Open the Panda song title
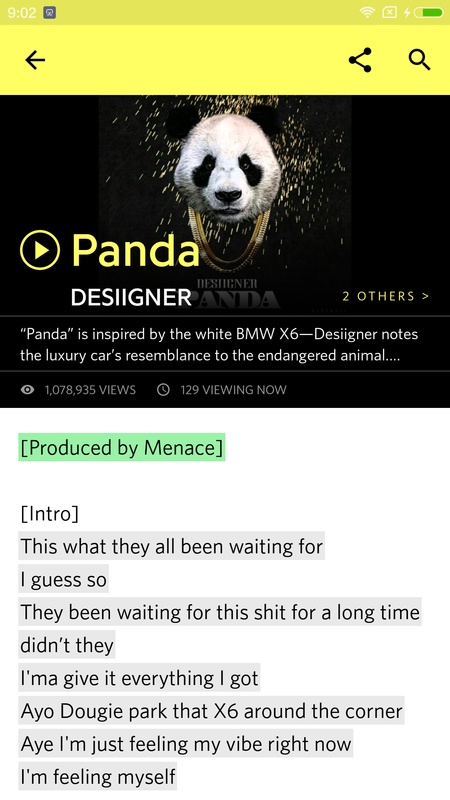This screenshot has width=450, height=800. tap(135, 249)
